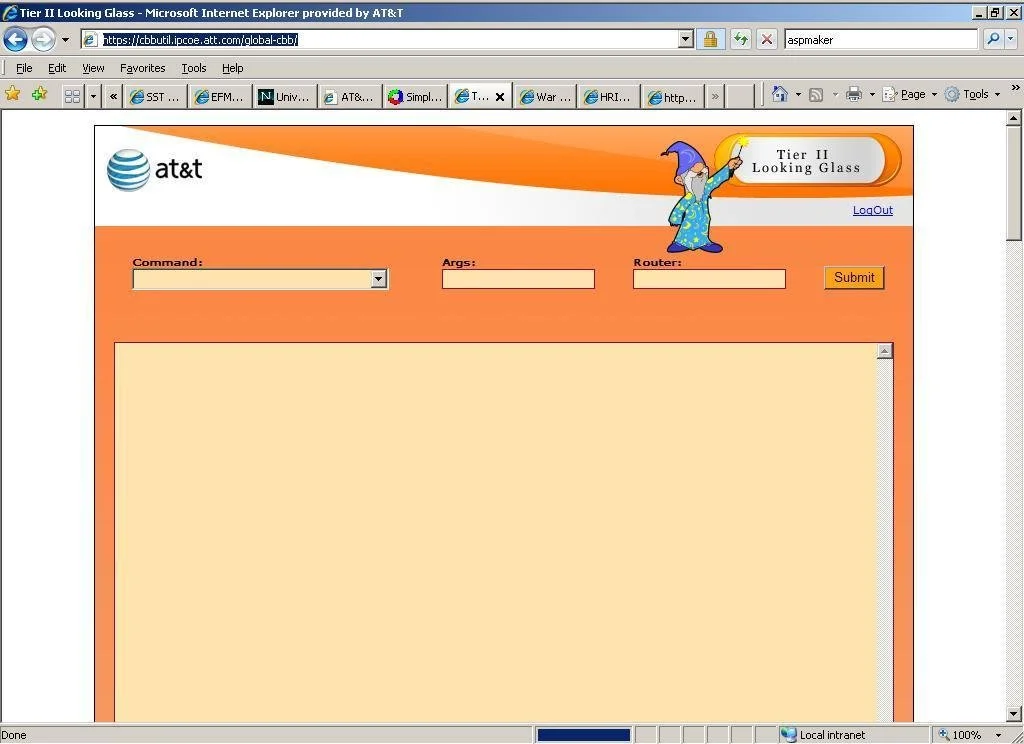This screenshot has width=1024, height=744.
Task: Click the page vertical scrollbar thumb
Action: [1014, 184]
